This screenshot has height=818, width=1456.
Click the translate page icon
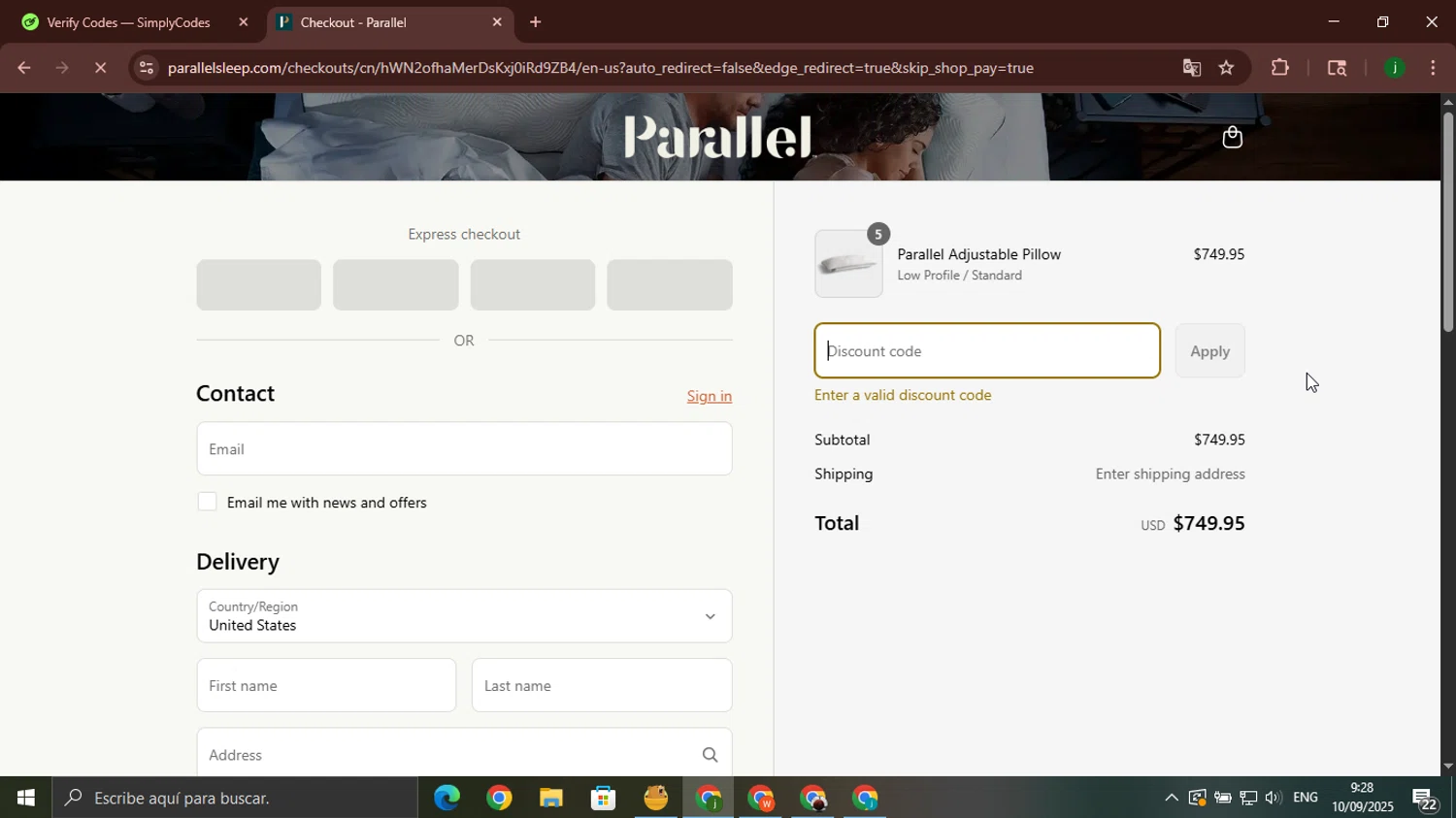coord(1191,68)
